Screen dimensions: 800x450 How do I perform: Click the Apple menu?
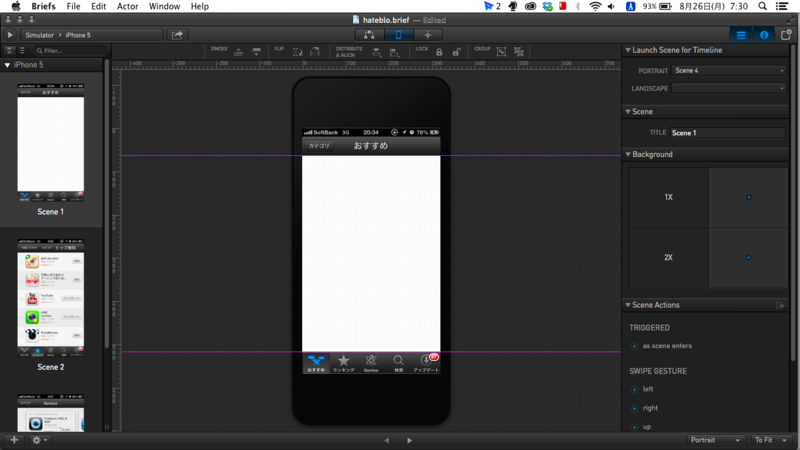click(x=16, y=6)
